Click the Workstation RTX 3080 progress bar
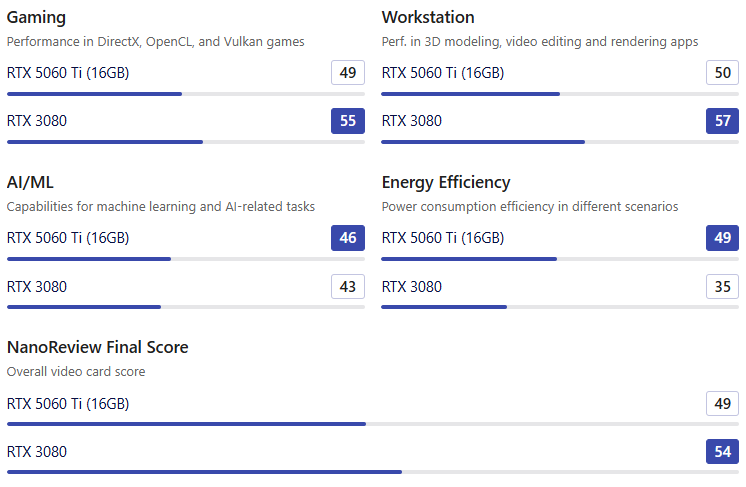This screenshot has height=487, width=746. point(560,142)
